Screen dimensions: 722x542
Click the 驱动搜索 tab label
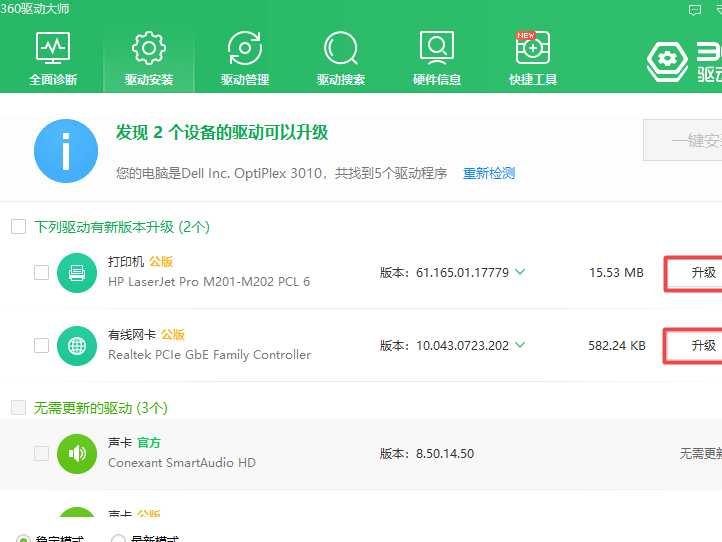click(341, 80)
